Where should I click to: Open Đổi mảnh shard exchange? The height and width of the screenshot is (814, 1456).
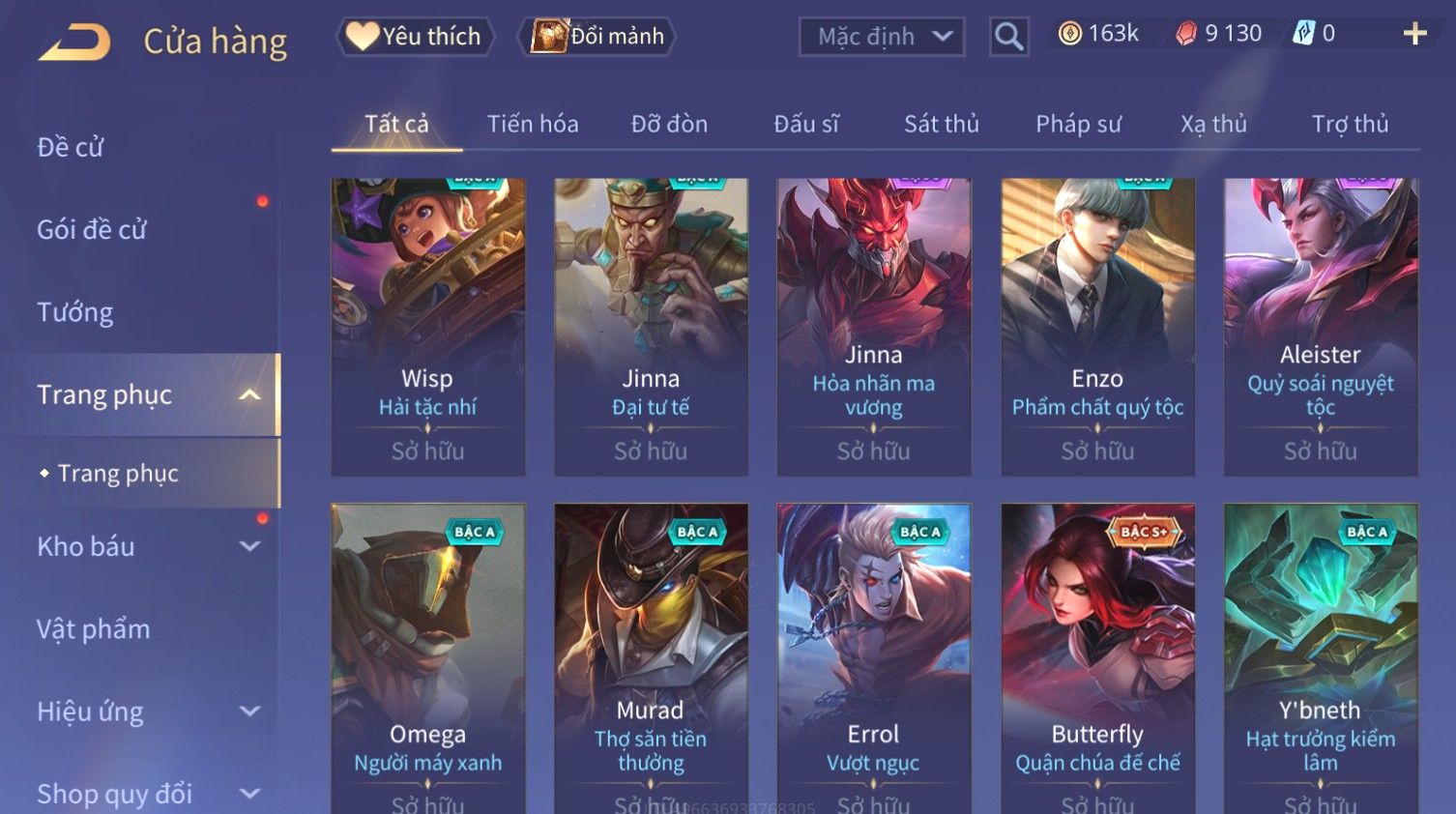597,37
